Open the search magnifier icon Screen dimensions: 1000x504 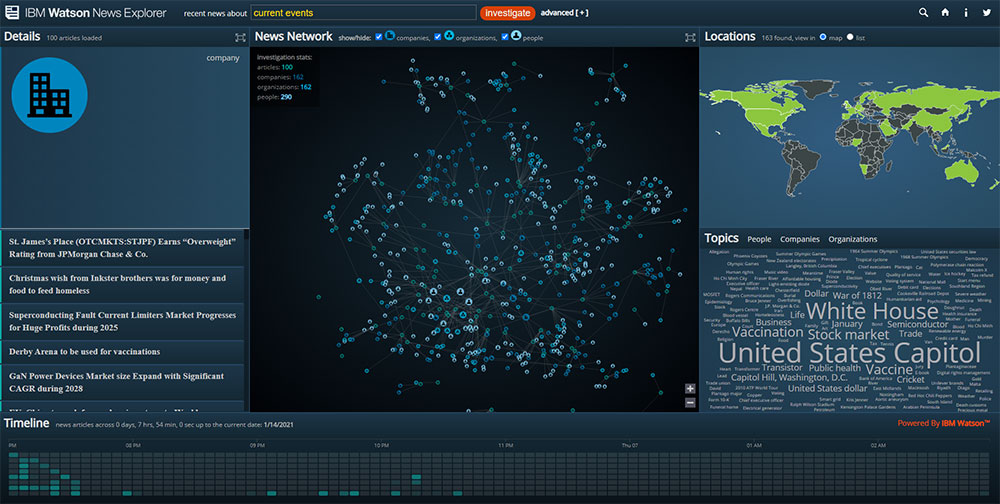click(923, 12)
